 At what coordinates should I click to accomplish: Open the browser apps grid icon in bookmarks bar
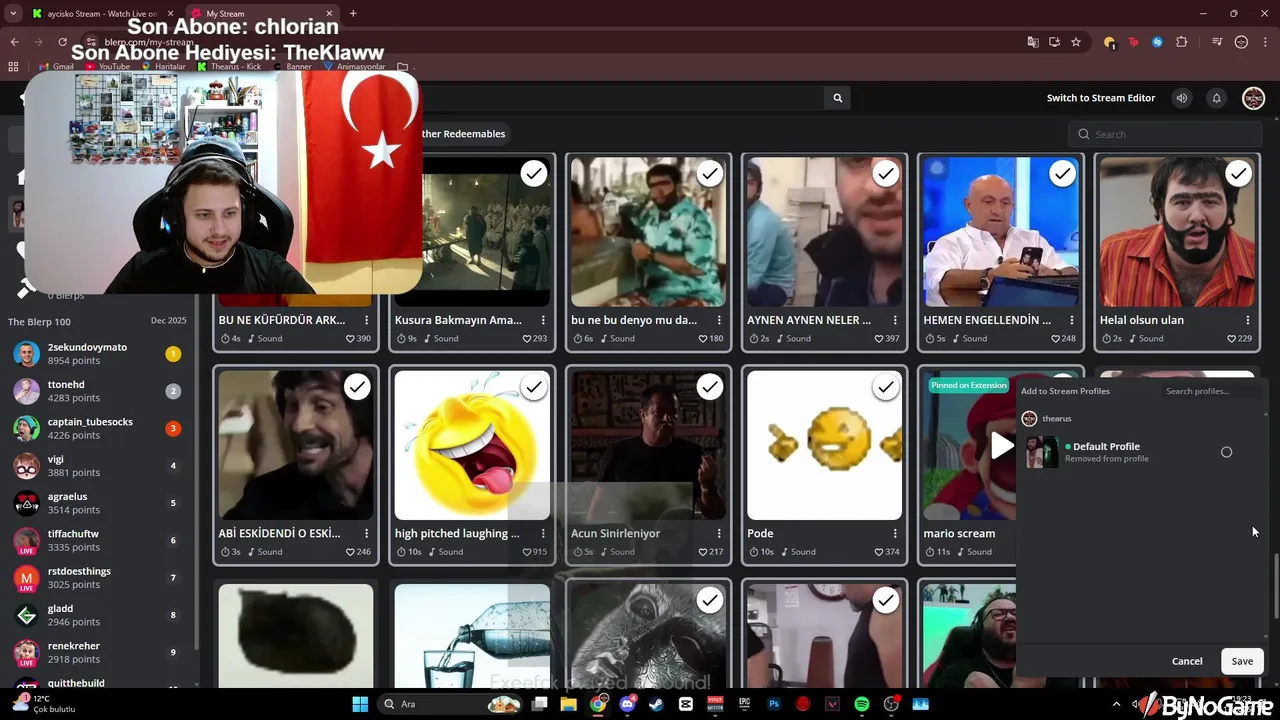(13, 67)
